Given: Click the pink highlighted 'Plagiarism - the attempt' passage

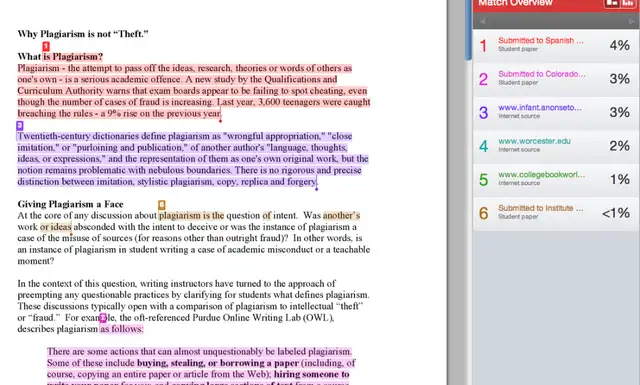Looking at the screenshot, I should click(x=194, y=91).
